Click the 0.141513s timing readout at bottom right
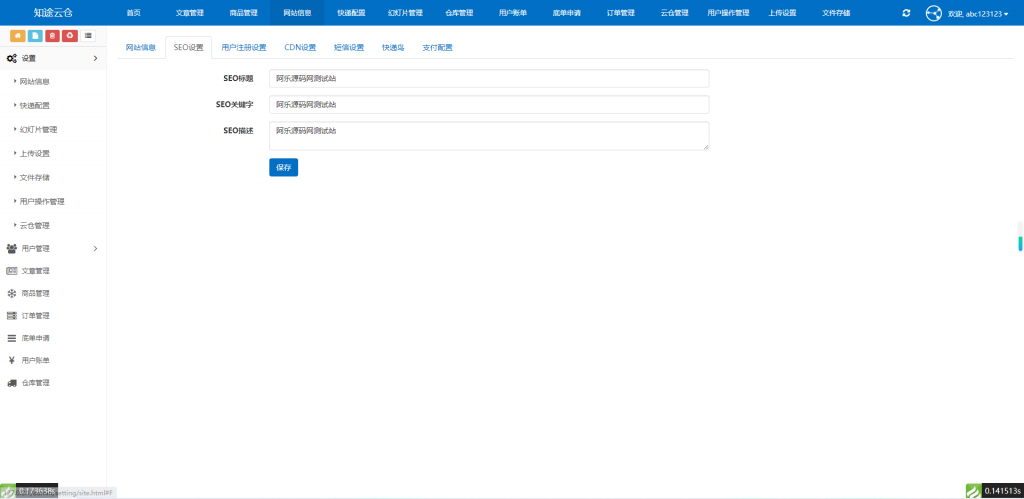Screen dimensions: 1024x499 [1002, 491]
